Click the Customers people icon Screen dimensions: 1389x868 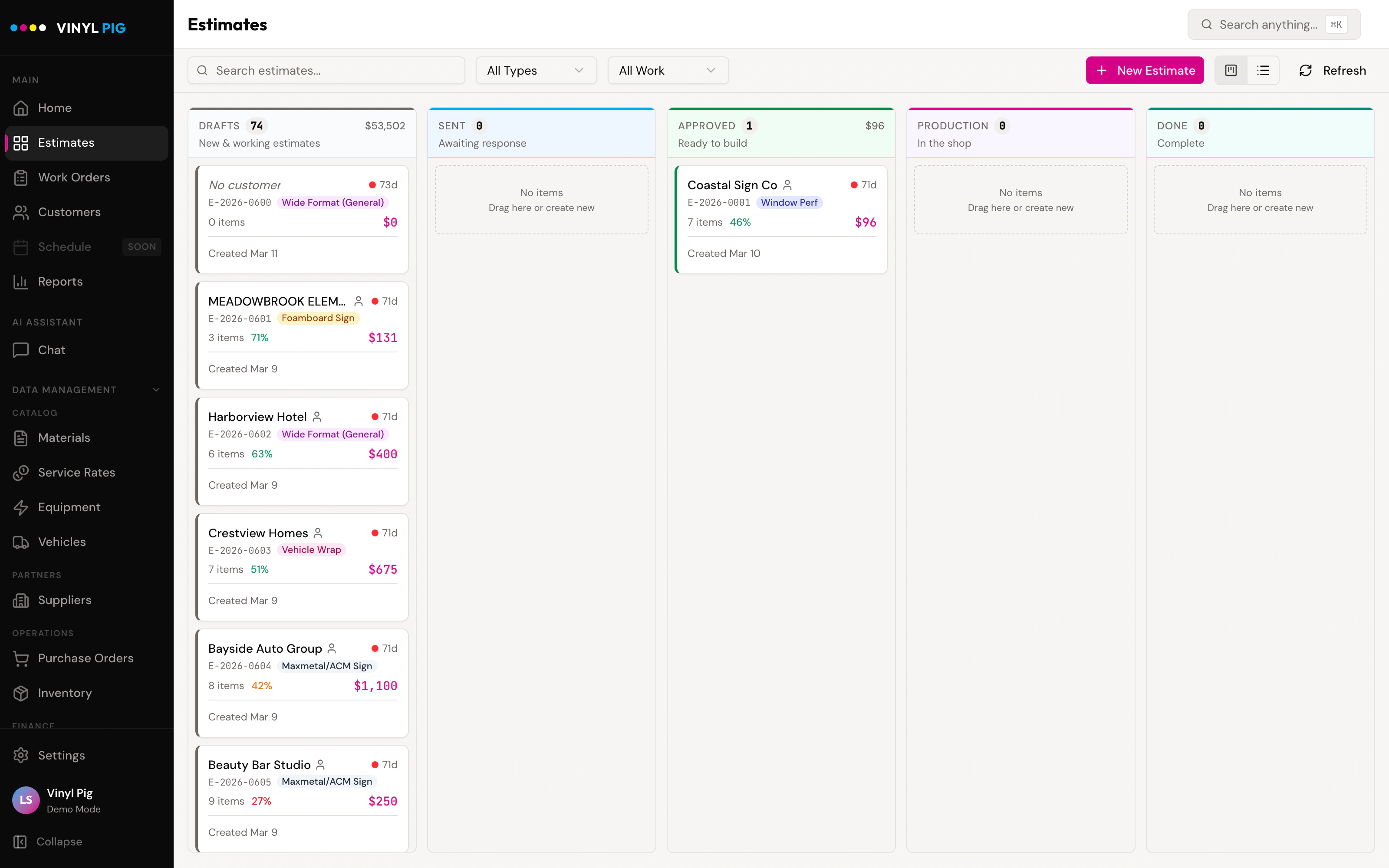coord(21,212)
